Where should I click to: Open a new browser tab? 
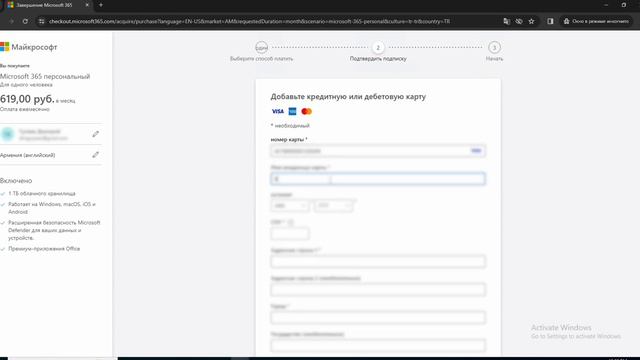101,5
